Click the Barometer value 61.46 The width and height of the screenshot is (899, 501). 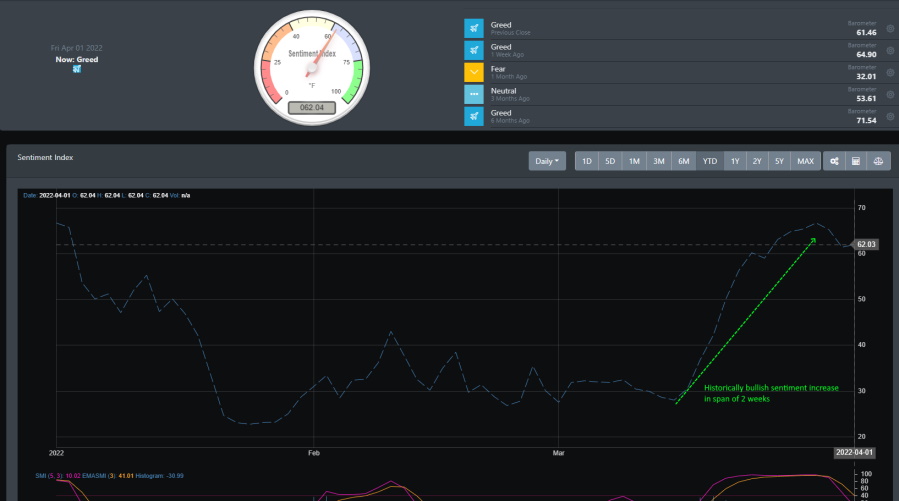866,33
